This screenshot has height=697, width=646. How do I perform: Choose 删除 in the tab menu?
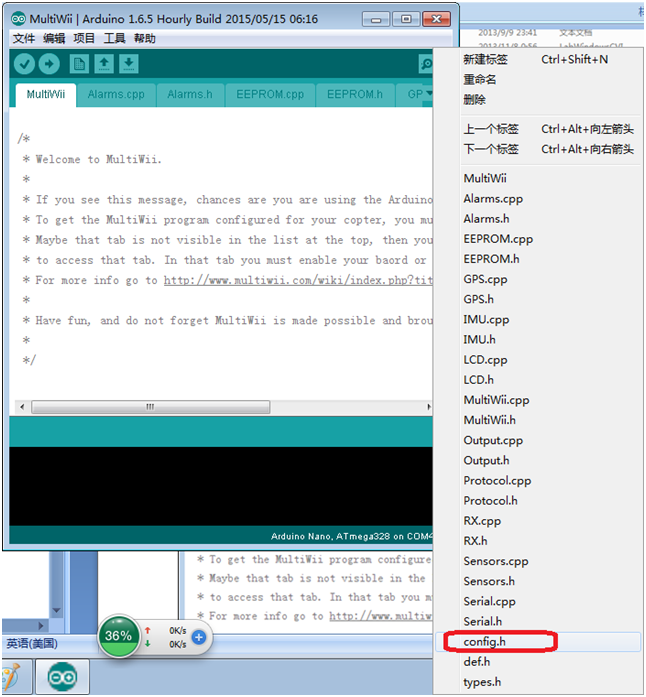pos(538,100)
